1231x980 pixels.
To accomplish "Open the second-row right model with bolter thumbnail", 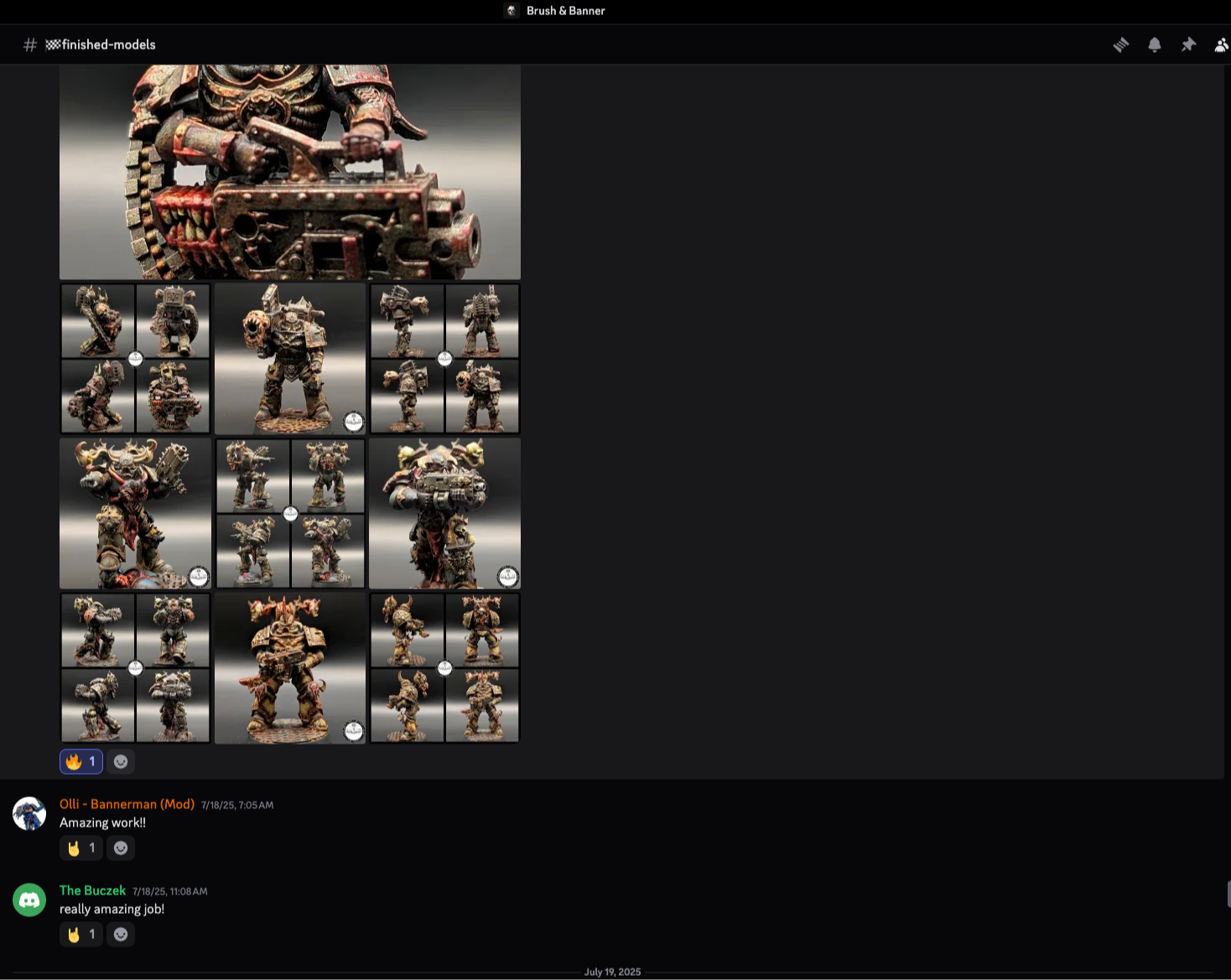I will [x=444, y=513].
